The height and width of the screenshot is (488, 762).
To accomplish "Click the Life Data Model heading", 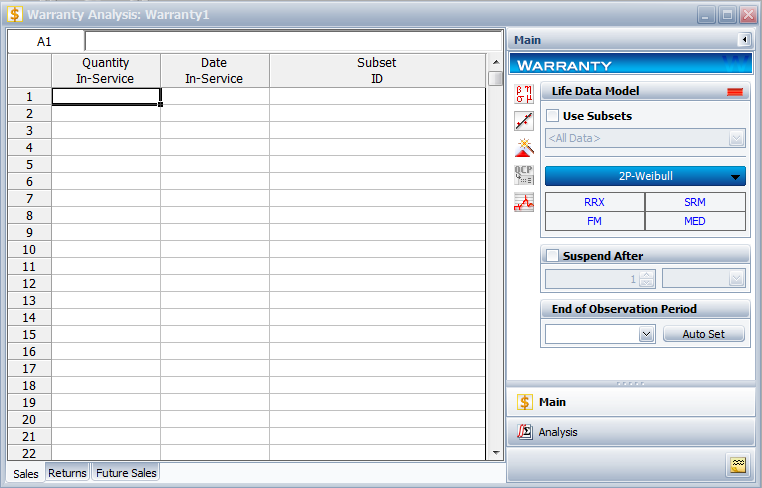I will (595, 91).
